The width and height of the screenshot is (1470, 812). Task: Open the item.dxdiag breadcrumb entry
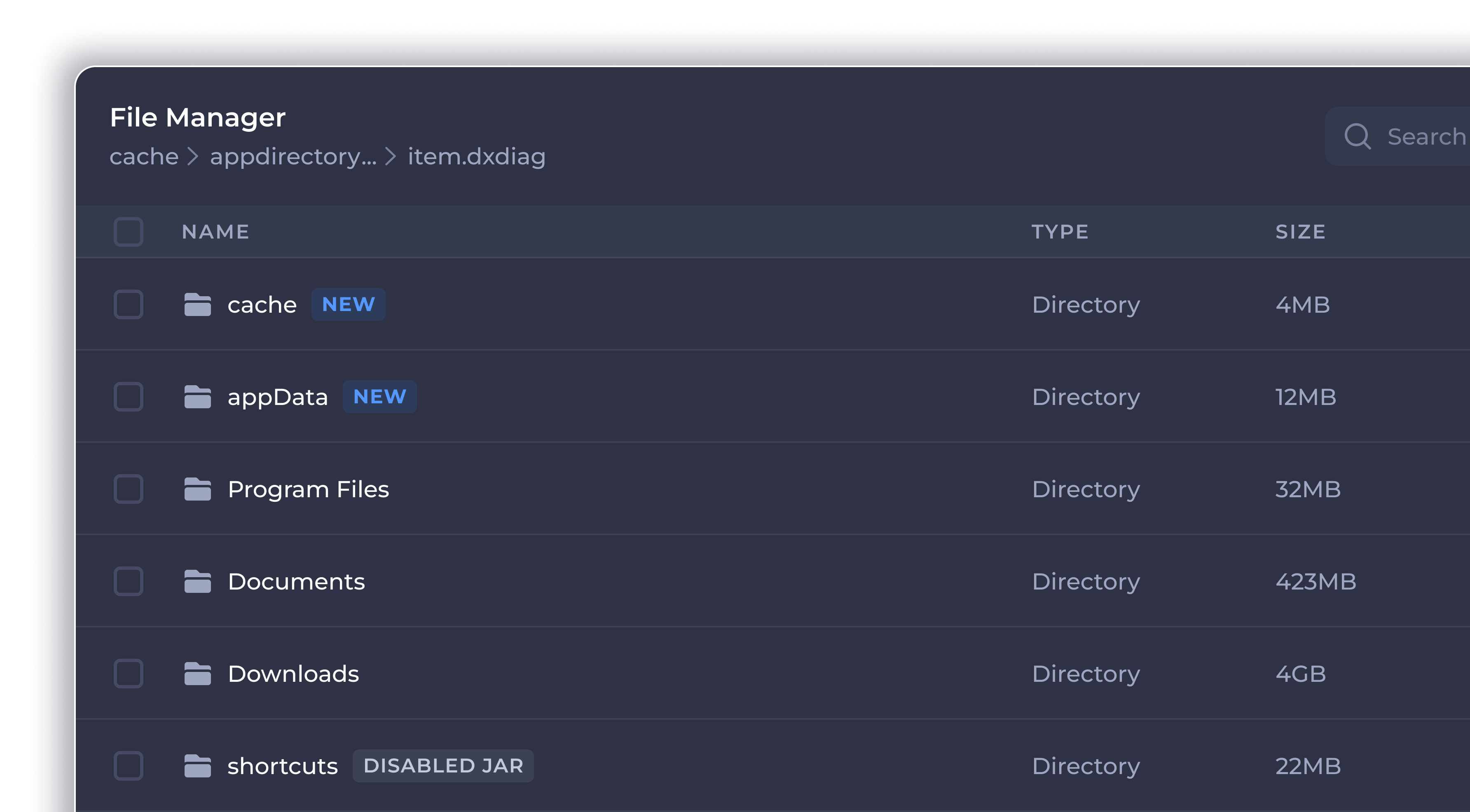pyautogui.click(x=476, y=157)
